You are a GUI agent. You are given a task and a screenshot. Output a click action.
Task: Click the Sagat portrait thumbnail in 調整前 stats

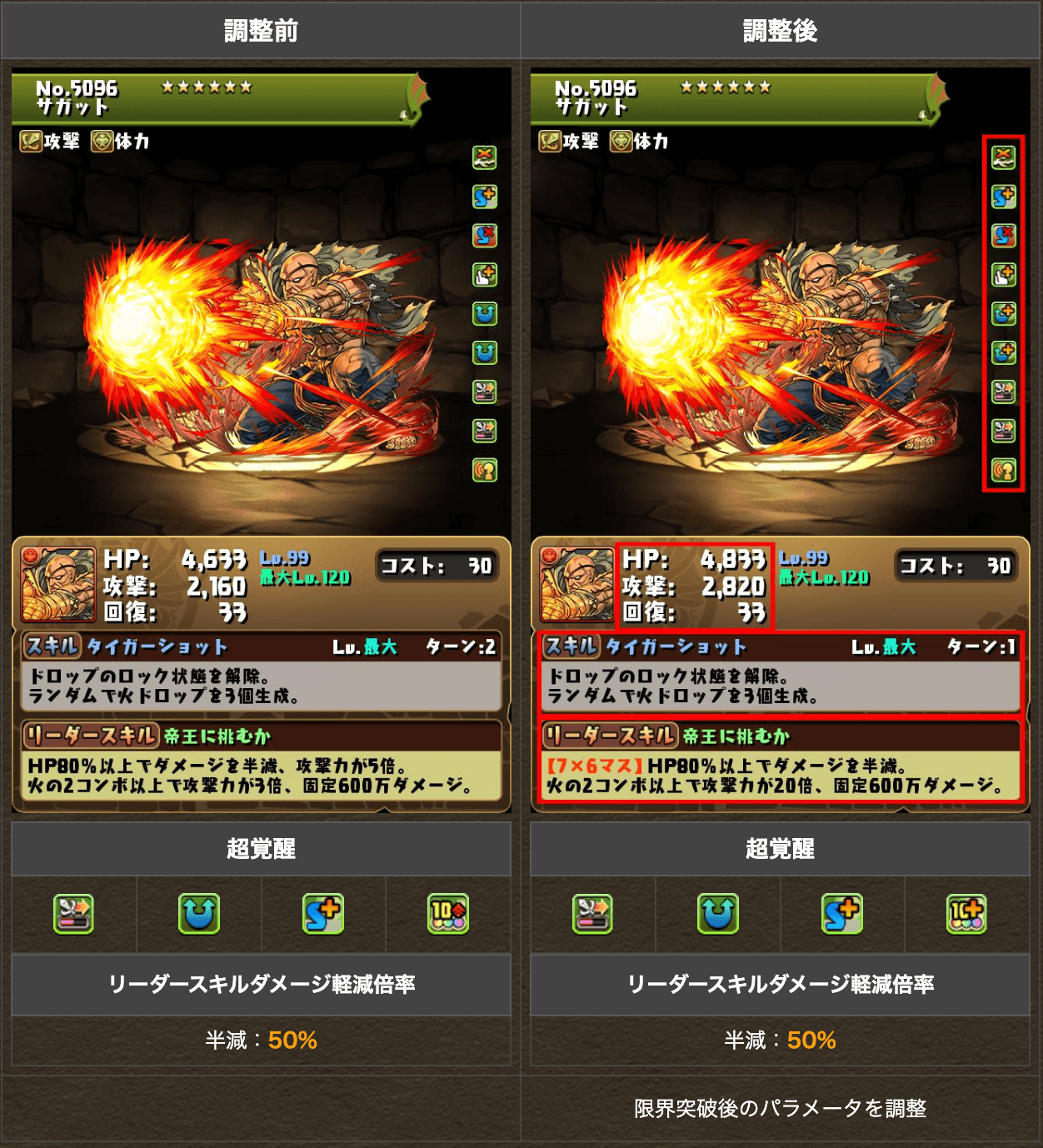tap(58, 585)
